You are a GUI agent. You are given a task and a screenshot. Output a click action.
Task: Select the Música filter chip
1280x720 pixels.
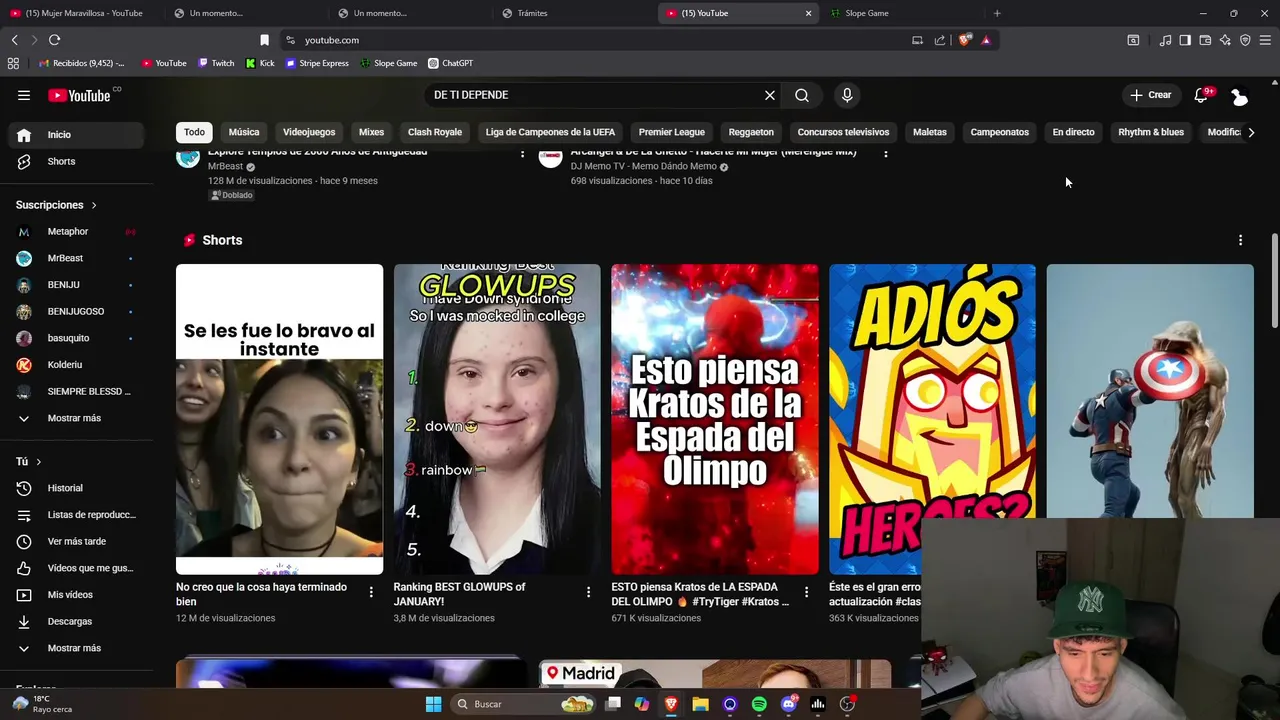click(x=244, y=132)
